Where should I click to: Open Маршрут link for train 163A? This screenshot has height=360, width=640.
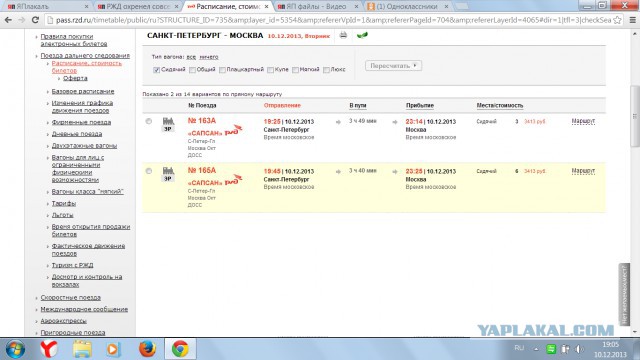583,121
